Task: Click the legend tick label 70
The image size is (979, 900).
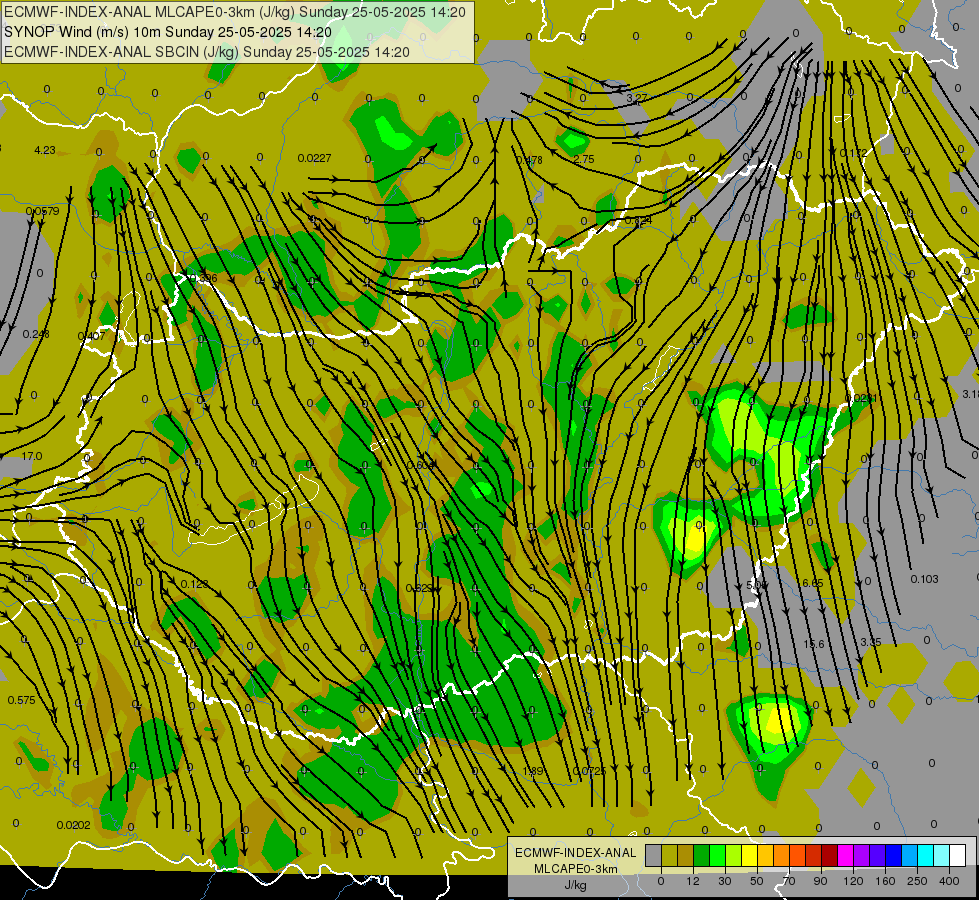Action: pos(789,881)
